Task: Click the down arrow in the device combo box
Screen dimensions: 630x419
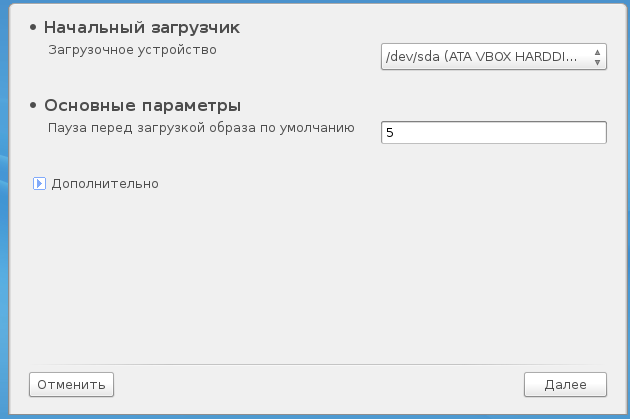Action: coord(598,62)
